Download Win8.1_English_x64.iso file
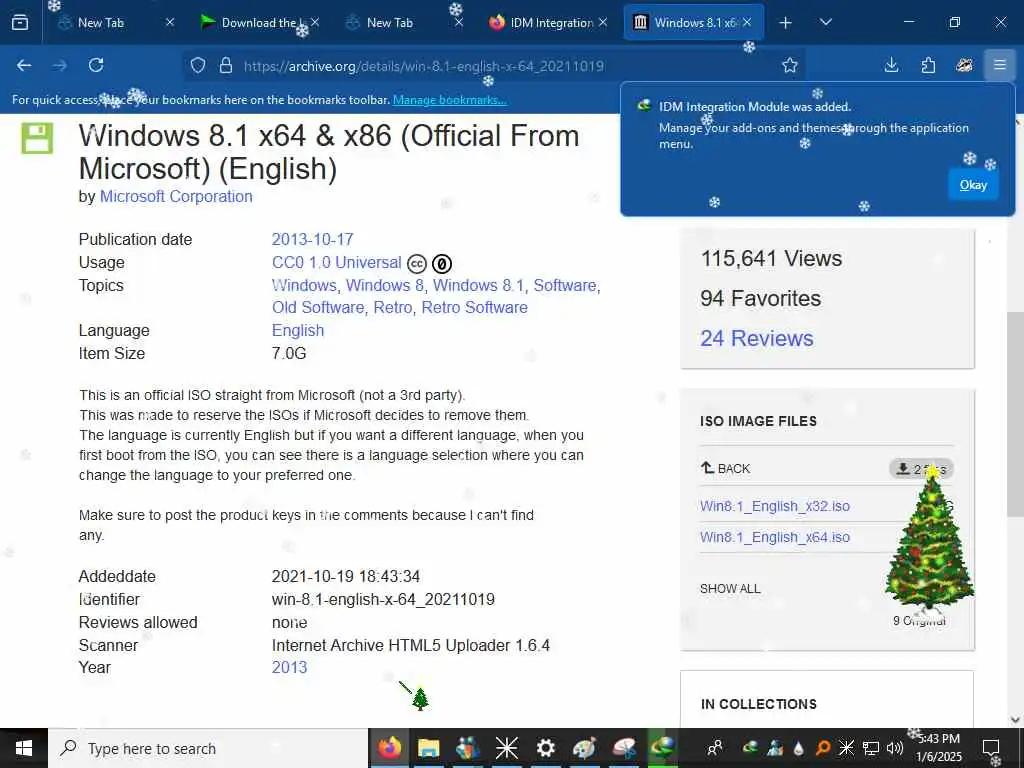Image resolution: width=1024 pixels, height=768 pixels. [x=775, y=537]
